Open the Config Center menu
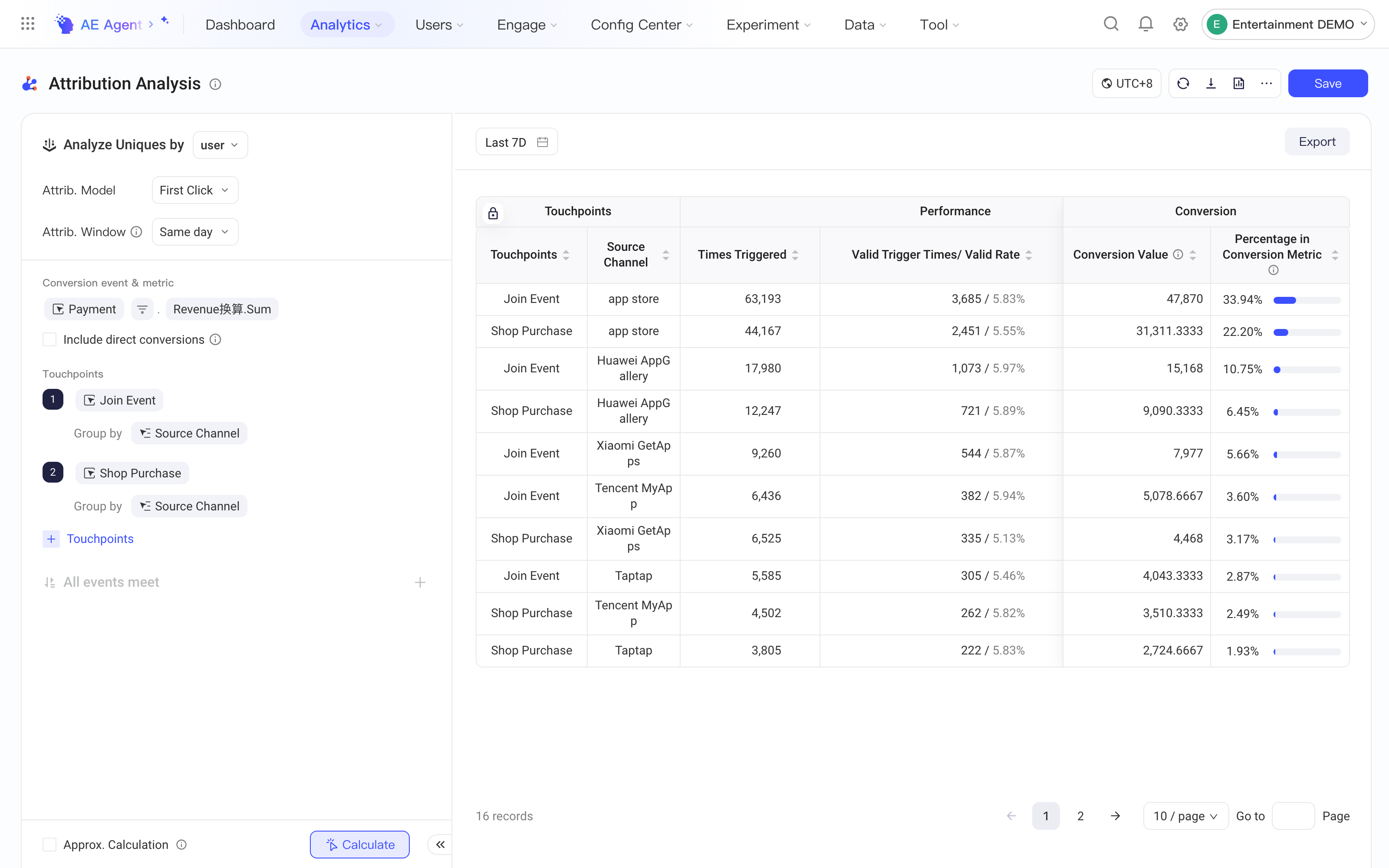 pyautogui.click(x=642, y=24)
